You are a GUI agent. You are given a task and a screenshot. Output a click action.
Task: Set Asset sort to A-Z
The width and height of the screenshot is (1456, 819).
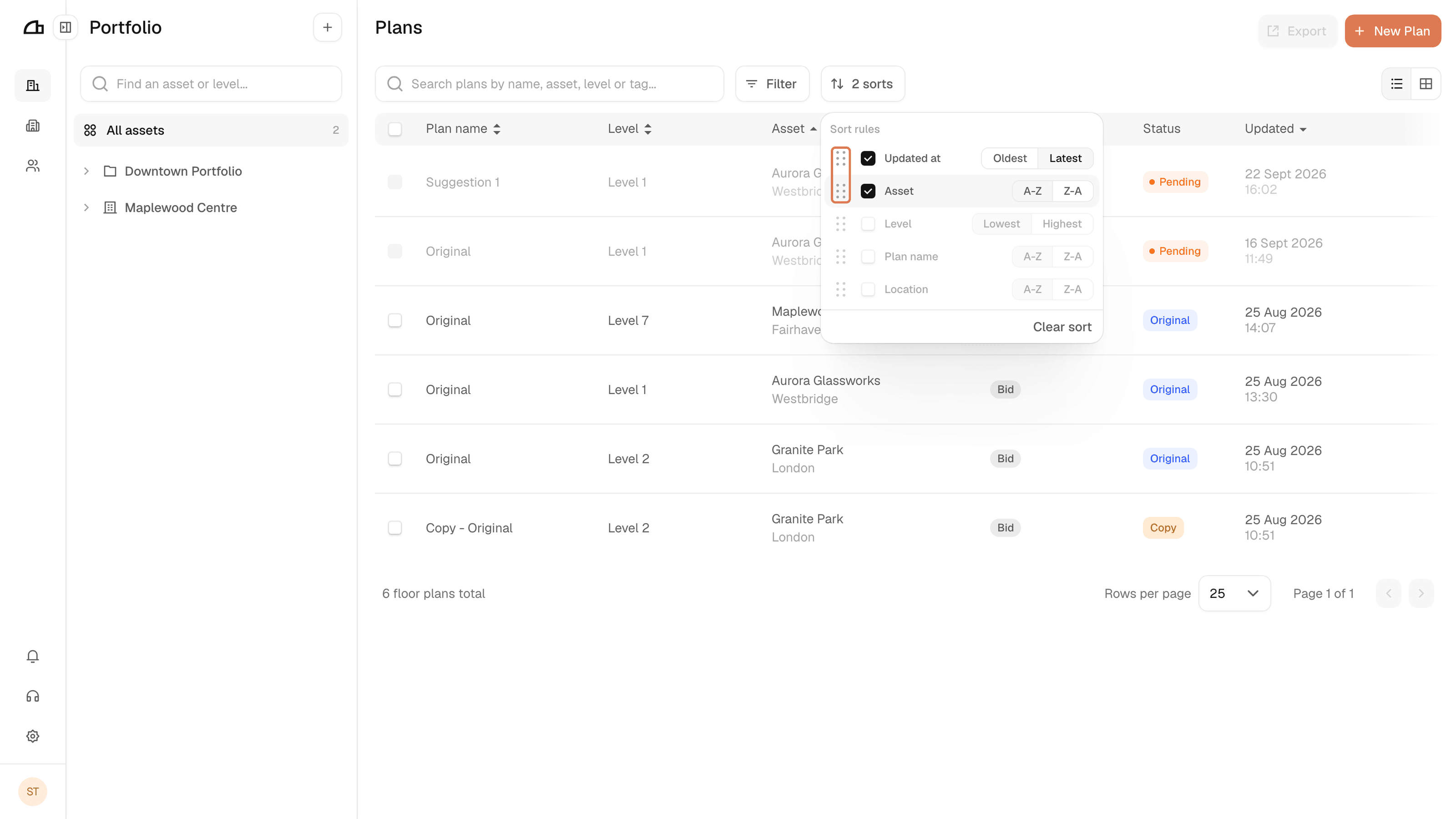(1032, 191)
